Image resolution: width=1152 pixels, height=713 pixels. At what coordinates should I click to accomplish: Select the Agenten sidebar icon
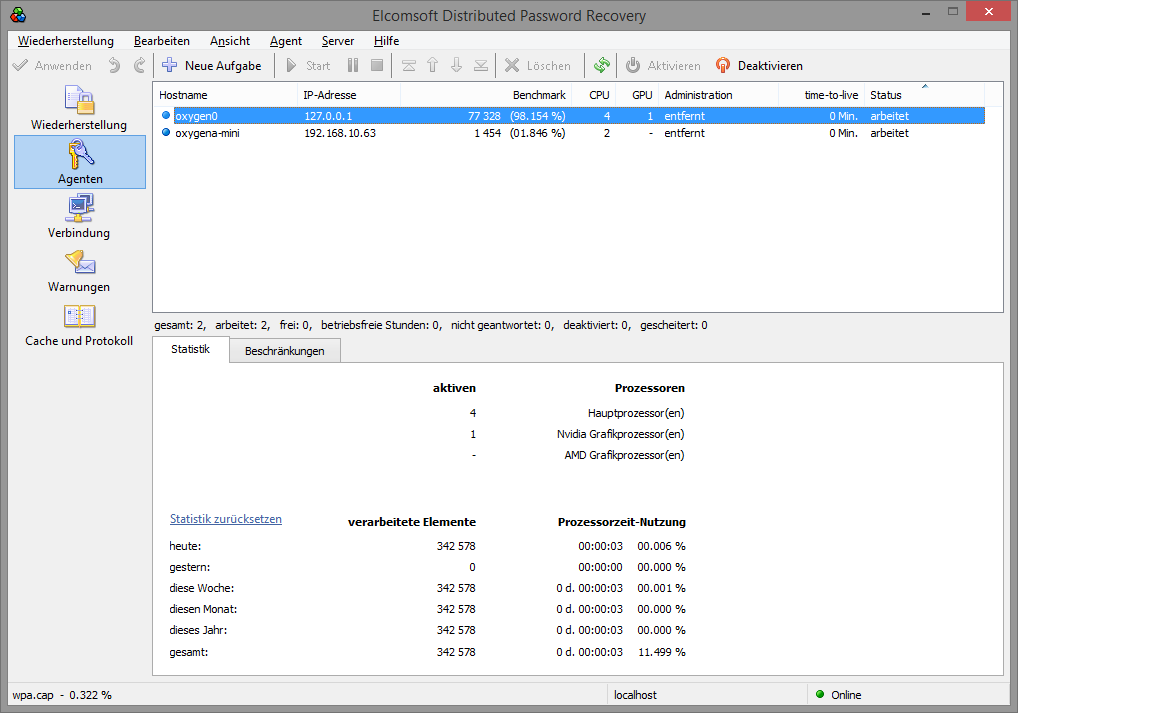pos(80,162)
